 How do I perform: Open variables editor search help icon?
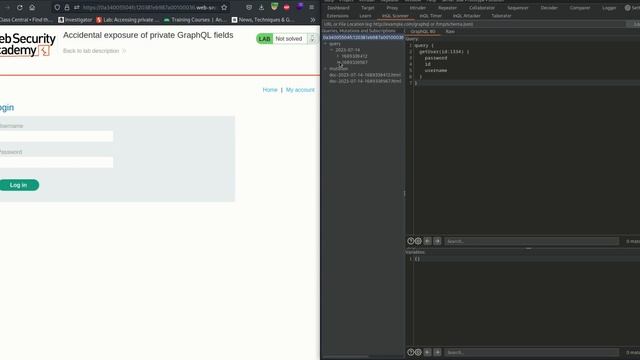pyautogui.click(x=411, y=352)
